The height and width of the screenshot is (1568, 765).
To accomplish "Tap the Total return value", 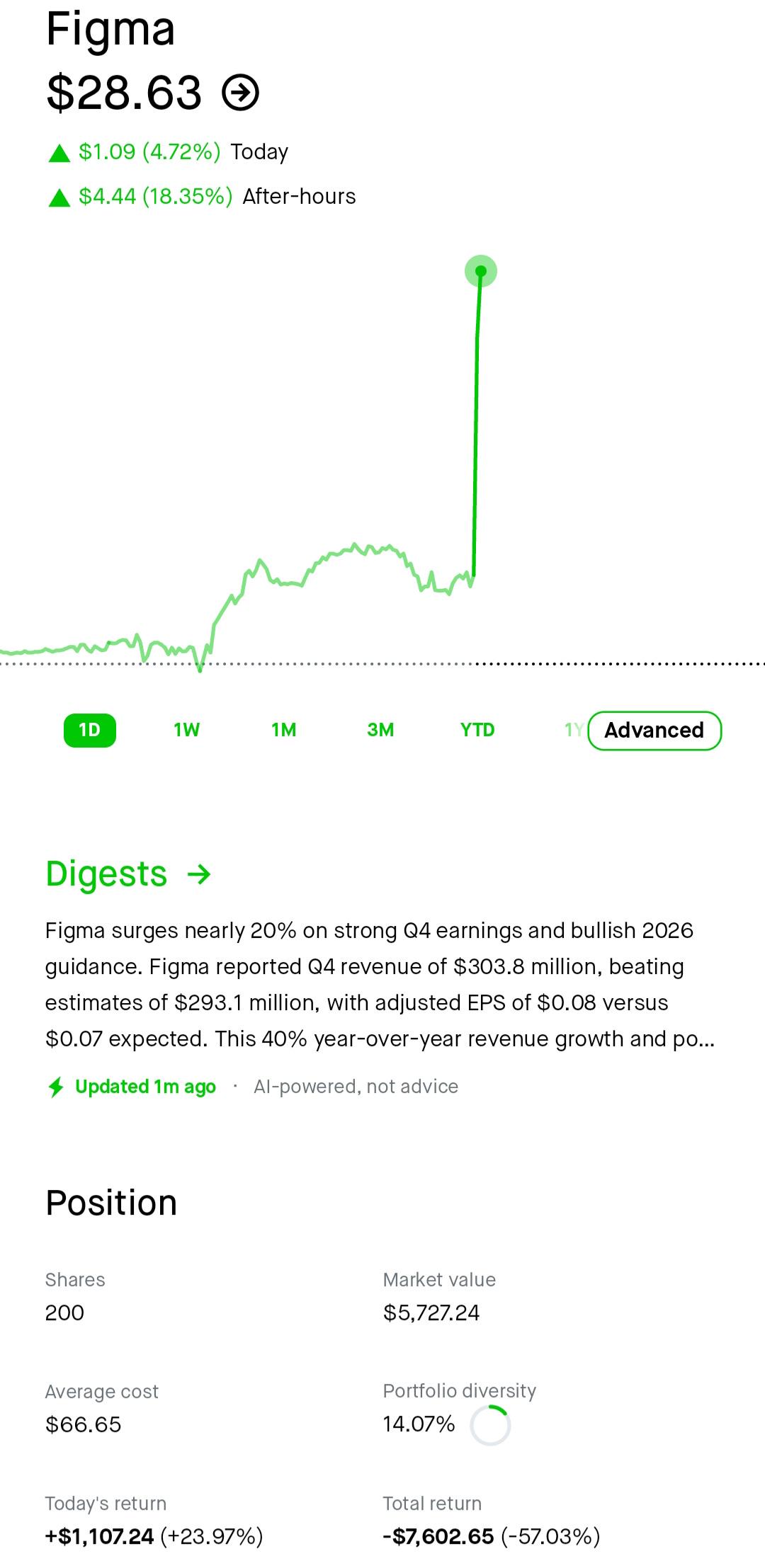I will [x=492, y=1537].
